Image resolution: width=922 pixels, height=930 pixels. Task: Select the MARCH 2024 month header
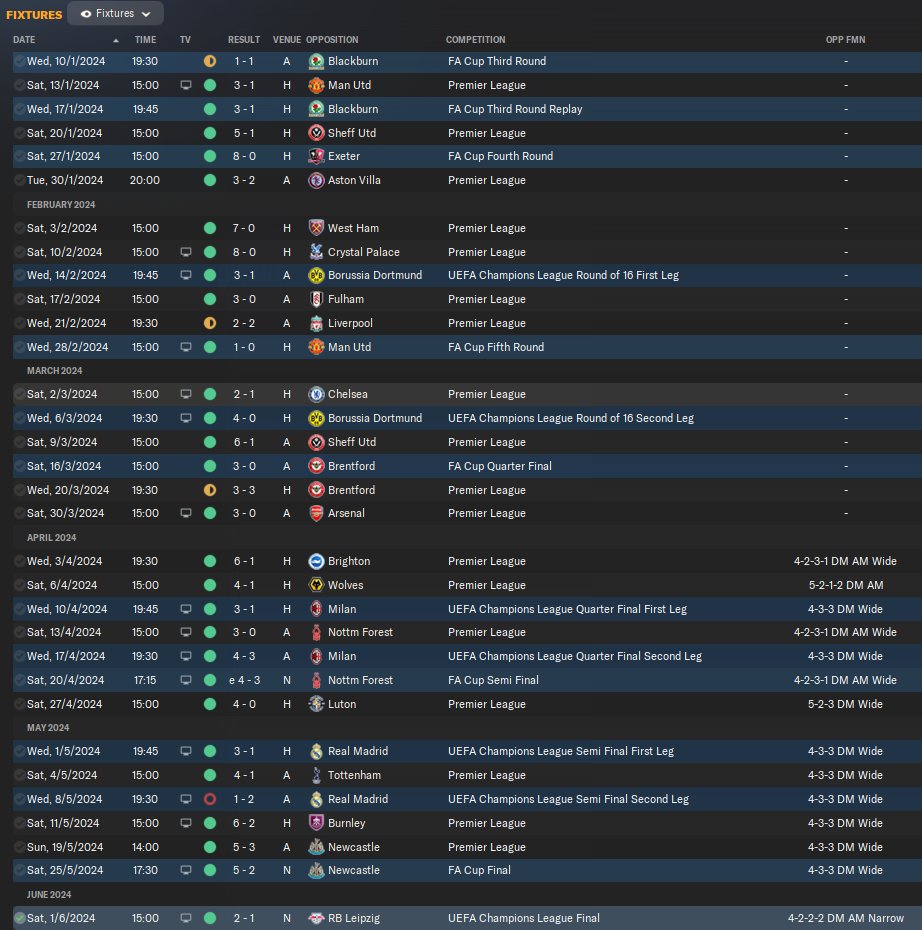tap(55, 371)
